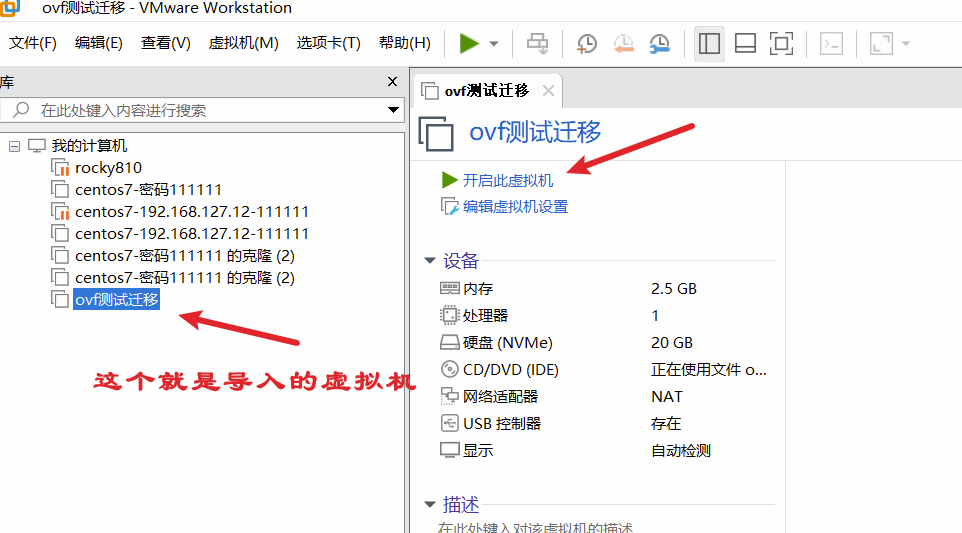The width and height of the screenshot is (962, 533).
Task: Click the 显示 display device row
Action: click(x=605, y=450)
